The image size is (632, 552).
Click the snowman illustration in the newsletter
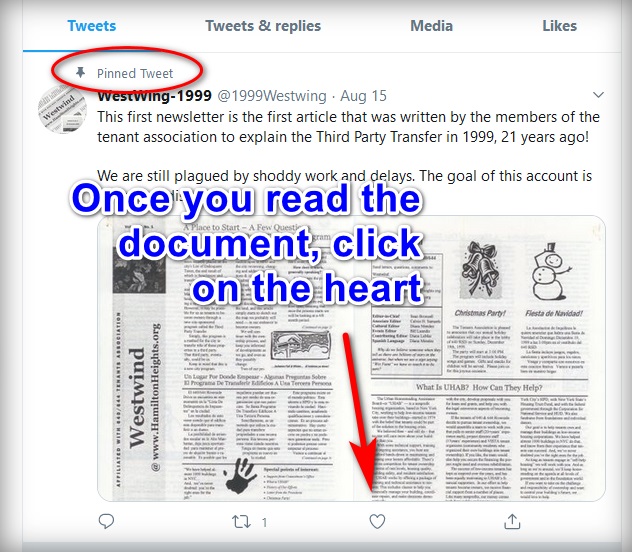tap(551, 272)
